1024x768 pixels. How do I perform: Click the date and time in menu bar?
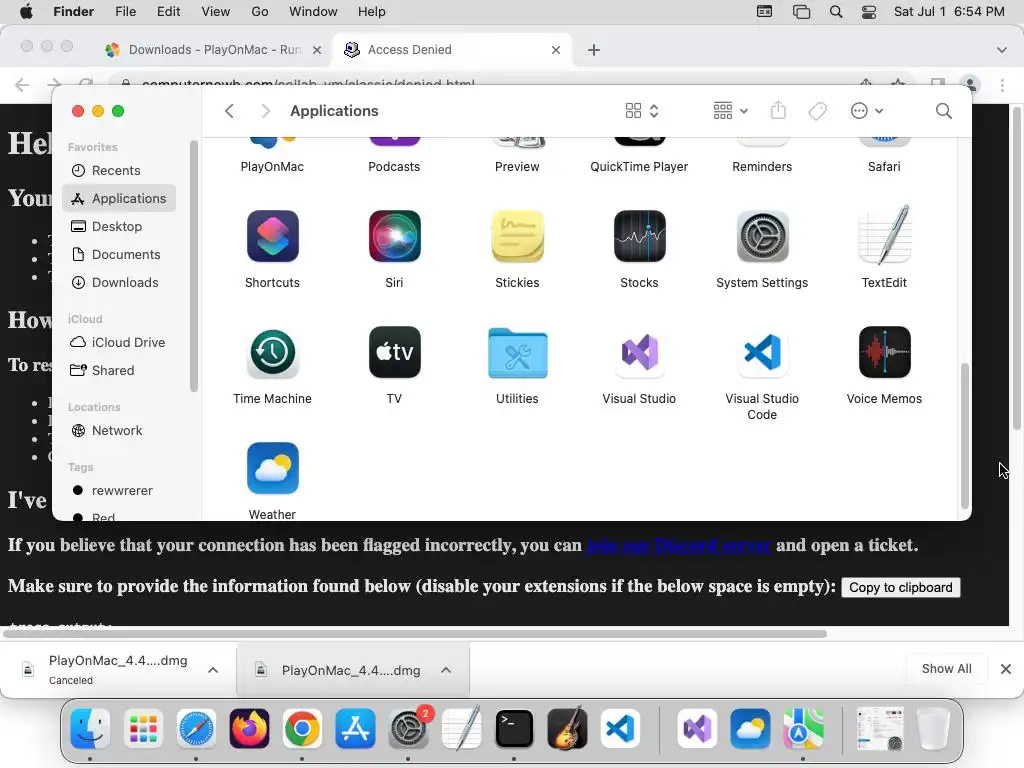[x=949, y=12]
